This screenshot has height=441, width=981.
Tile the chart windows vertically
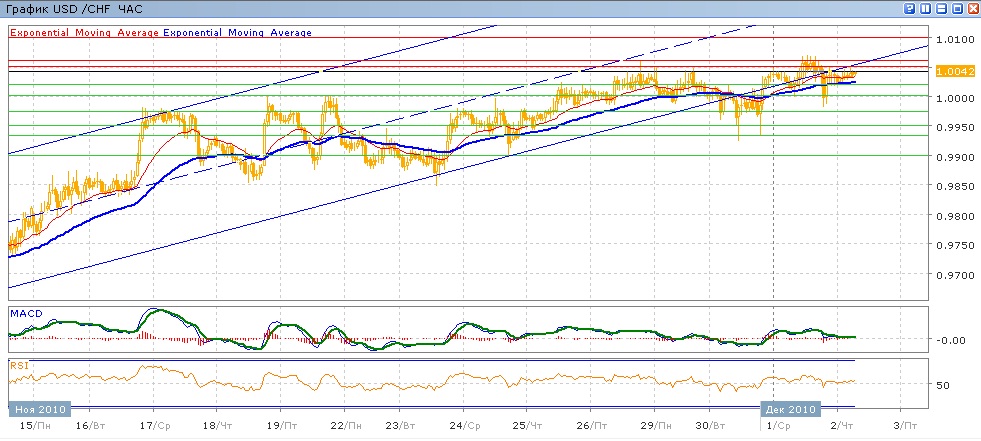(x=925, y=8)
